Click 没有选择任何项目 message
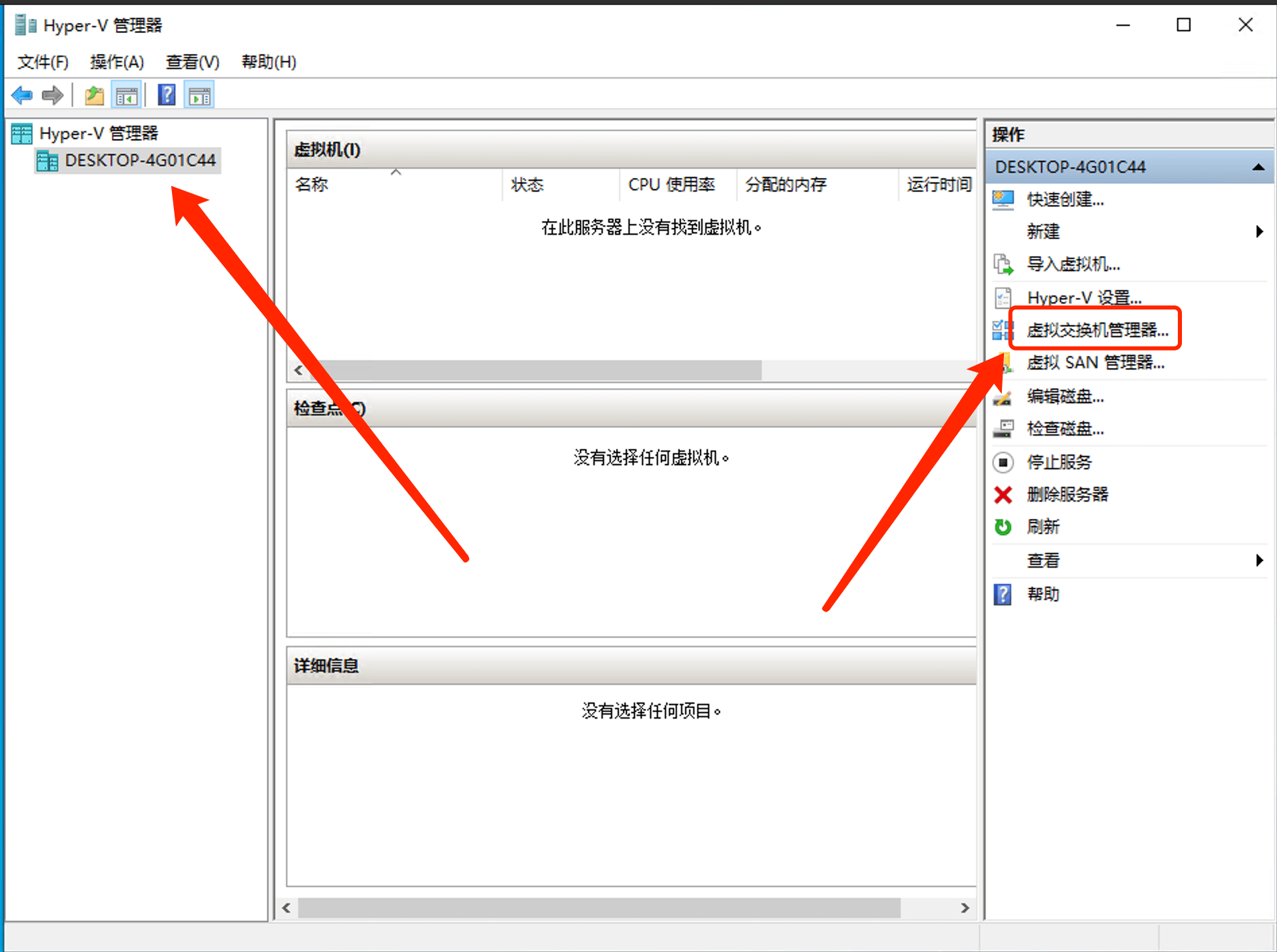 click(x=651, y=711)
